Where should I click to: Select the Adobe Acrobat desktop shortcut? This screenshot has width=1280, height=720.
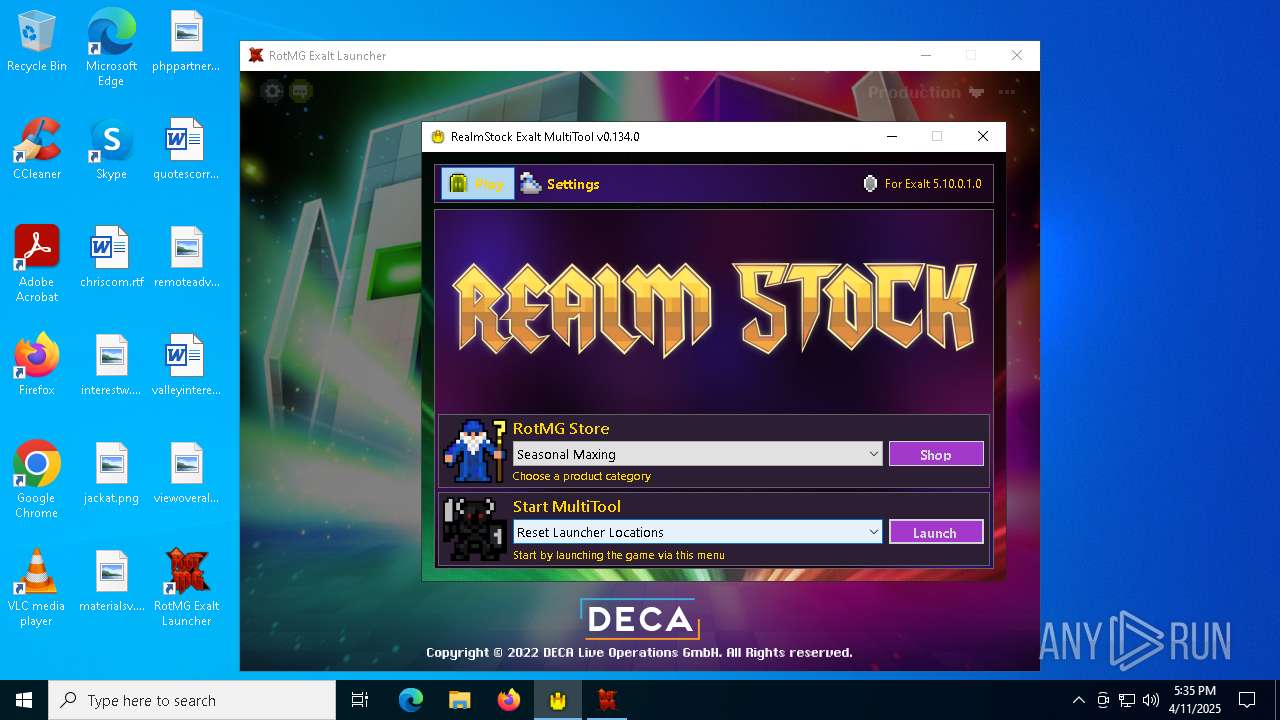point(37,264)
